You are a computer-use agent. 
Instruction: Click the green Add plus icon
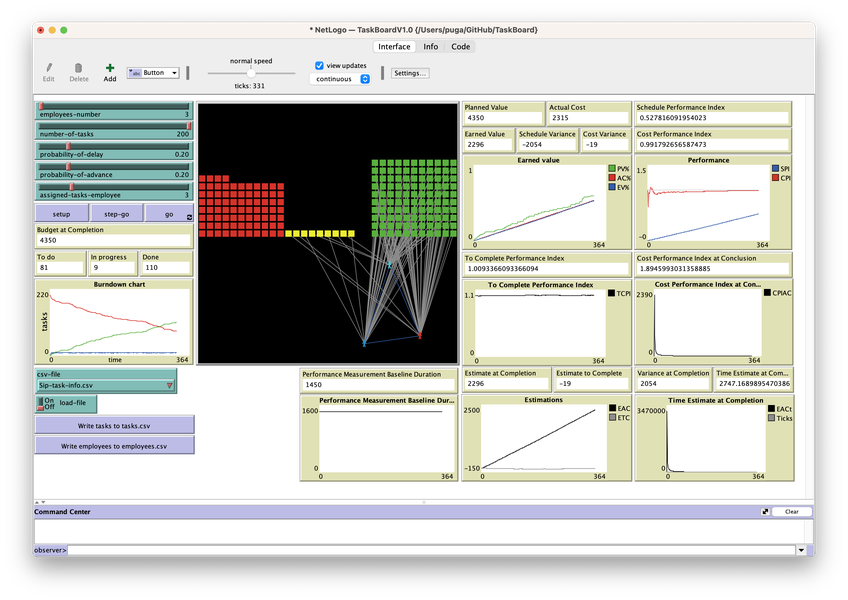110,67
